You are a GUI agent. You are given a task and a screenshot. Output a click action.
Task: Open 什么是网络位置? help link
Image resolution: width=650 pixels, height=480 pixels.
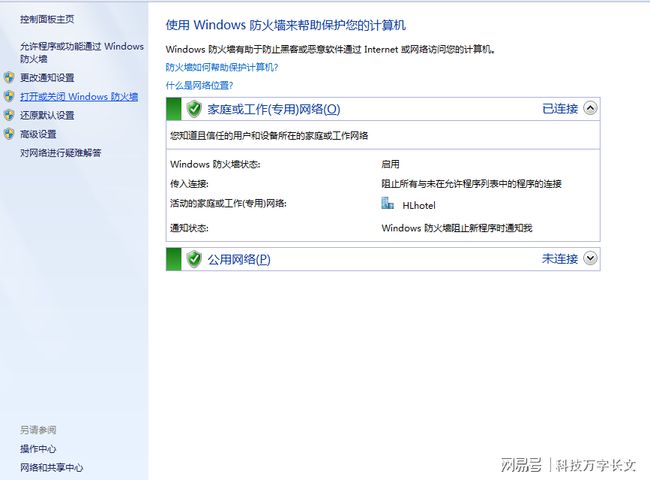click(199, 85)
